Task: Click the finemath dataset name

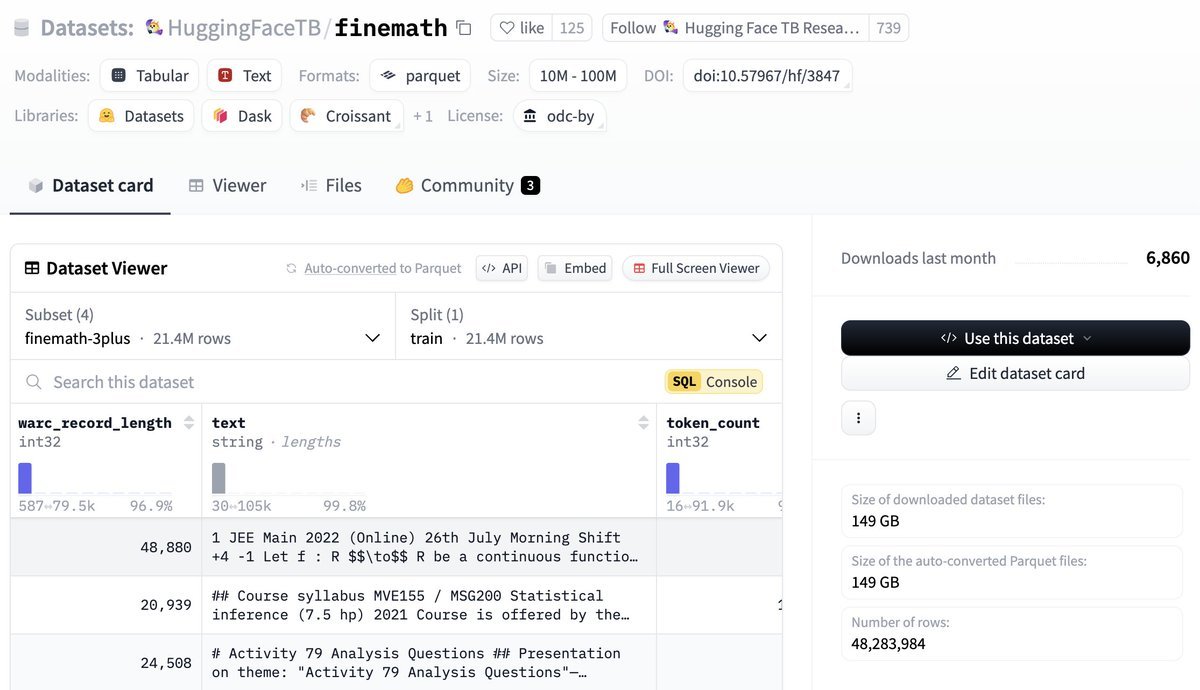Action: pos(391,28)
